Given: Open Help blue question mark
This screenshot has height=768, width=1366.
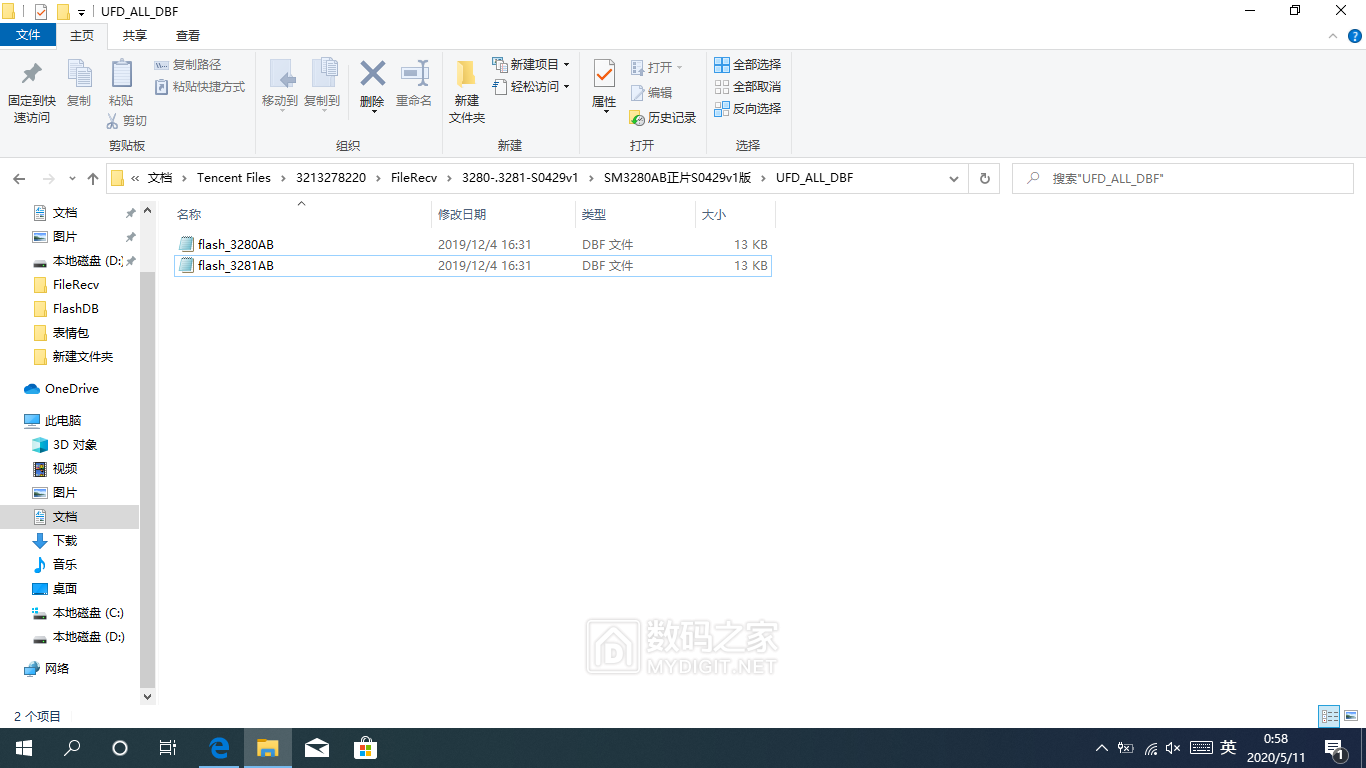Looking at the screenshot, I should (1354, 35).
